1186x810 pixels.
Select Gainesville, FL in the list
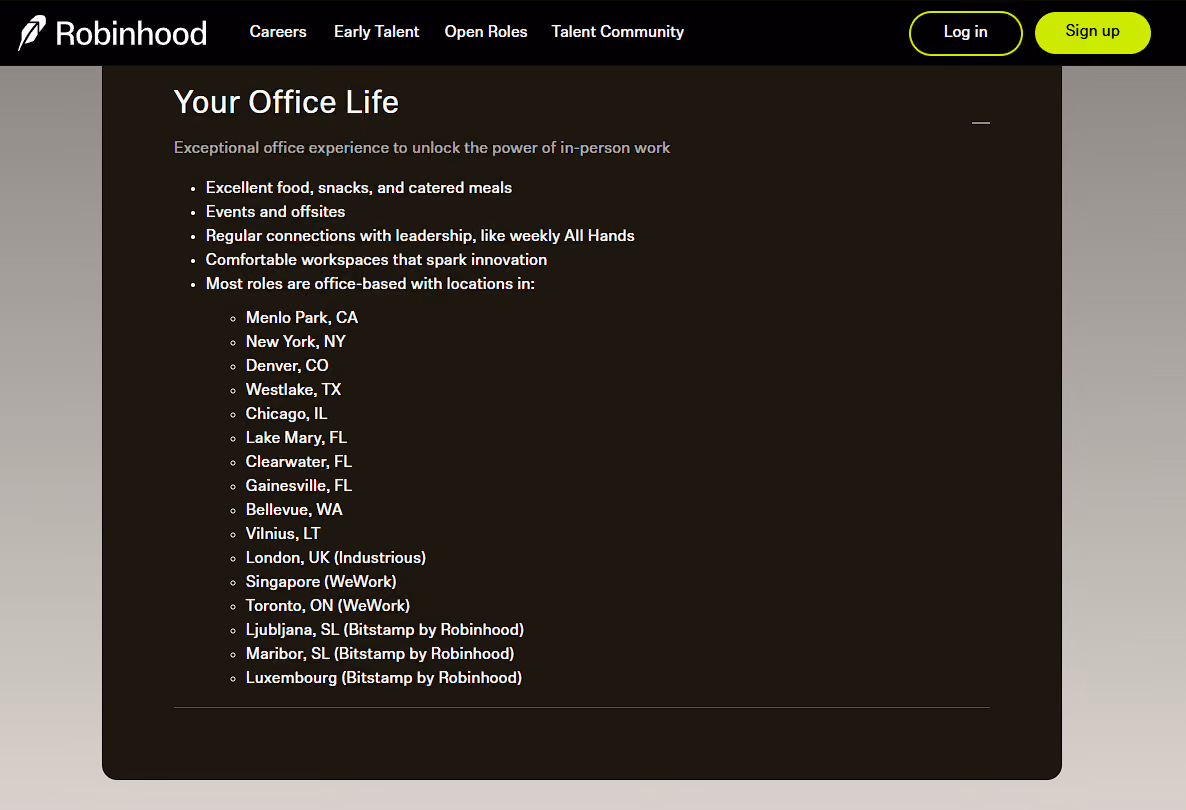(299, 486)
